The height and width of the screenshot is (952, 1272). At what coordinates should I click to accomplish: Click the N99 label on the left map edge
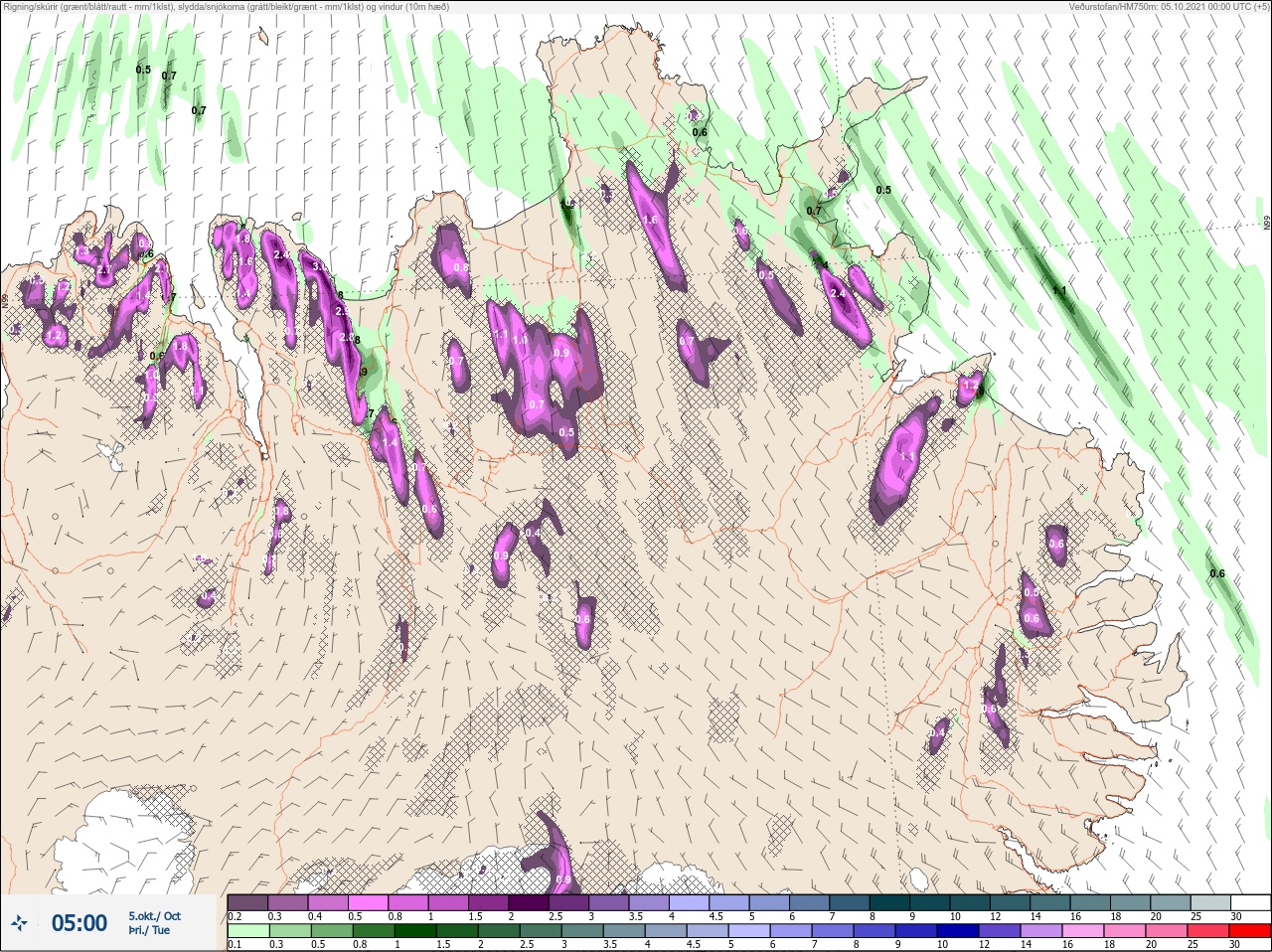(x=5, y=299)
